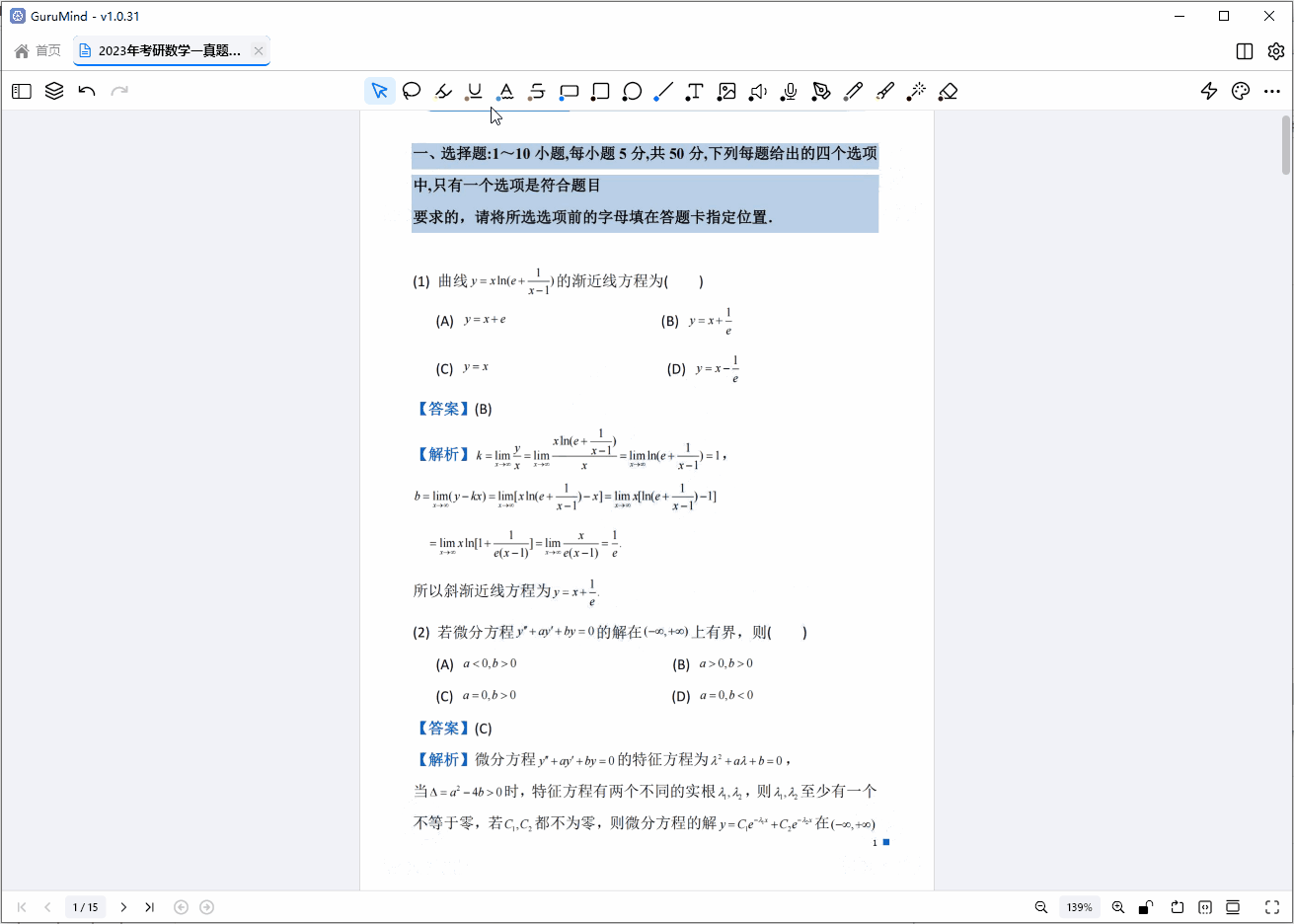Zoom out of the document
The height and width of the screenshot is (924, 1294).
coord(1040,907)
